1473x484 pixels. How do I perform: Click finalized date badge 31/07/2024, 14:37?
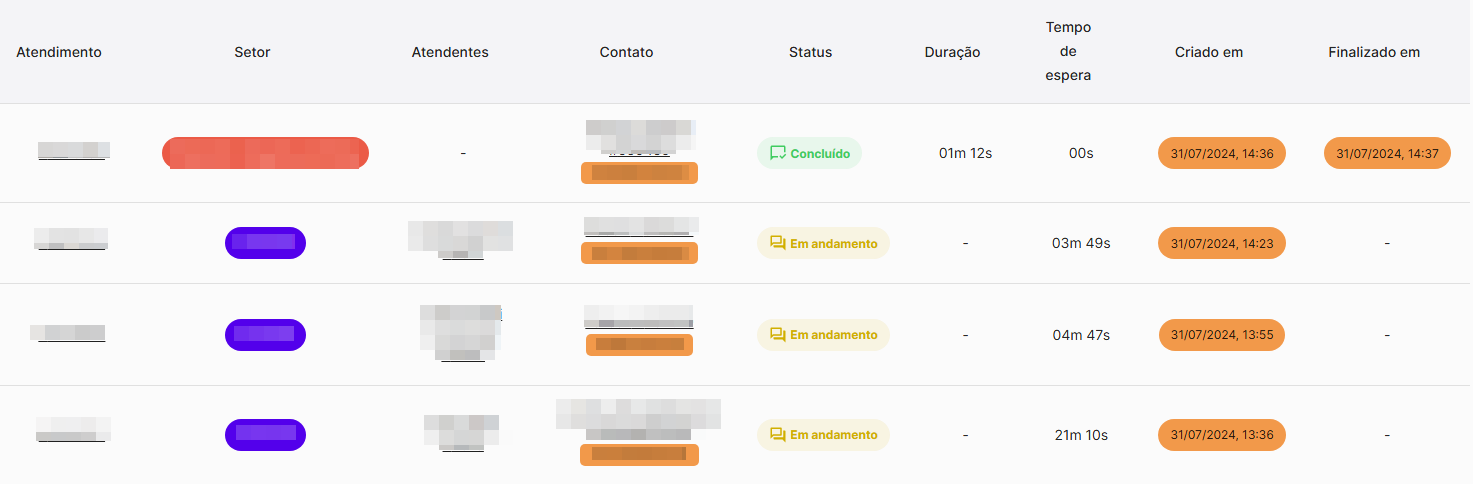click(1387, 153)
